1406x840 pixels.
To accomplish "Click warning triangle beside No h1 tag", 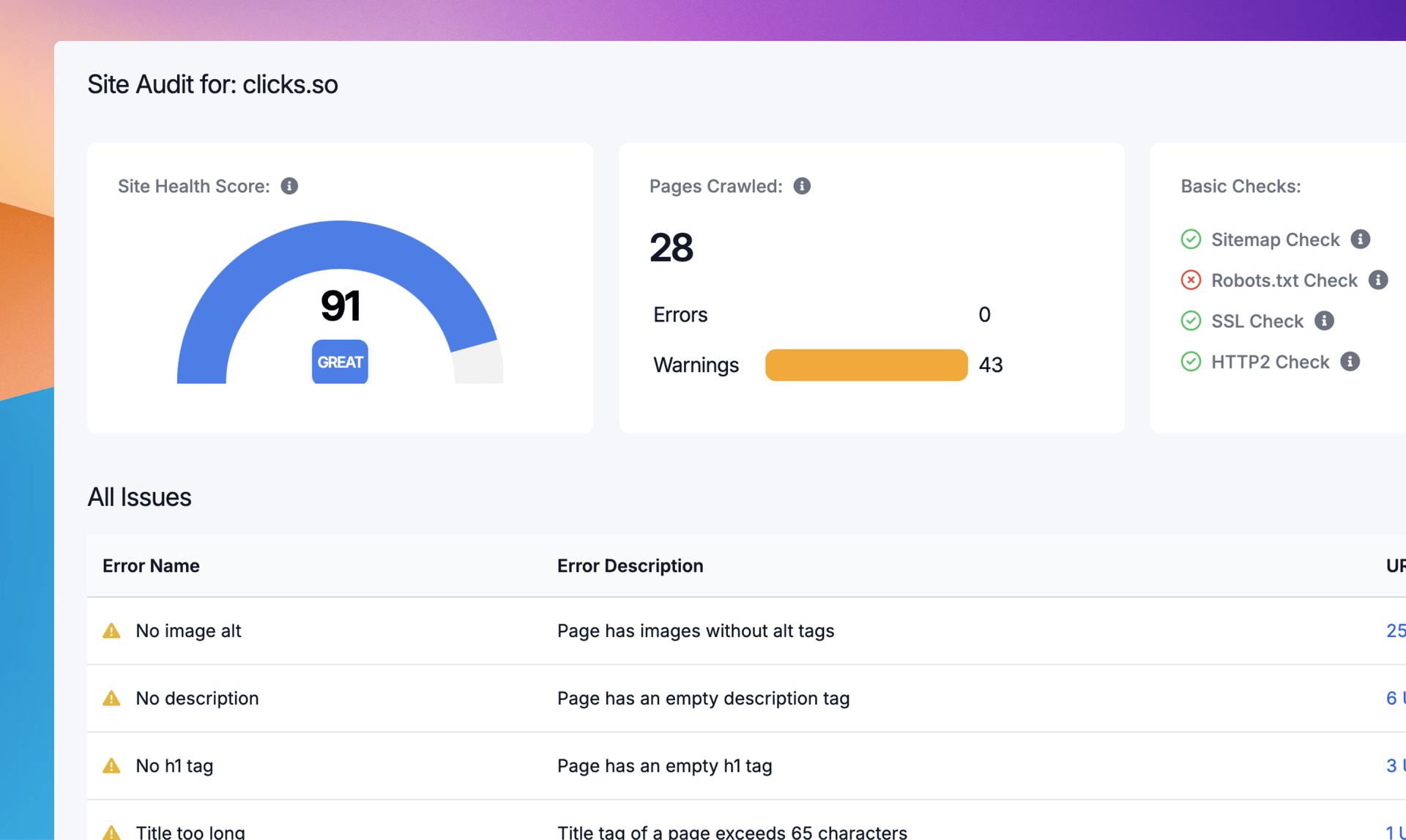I will [111, 766].
